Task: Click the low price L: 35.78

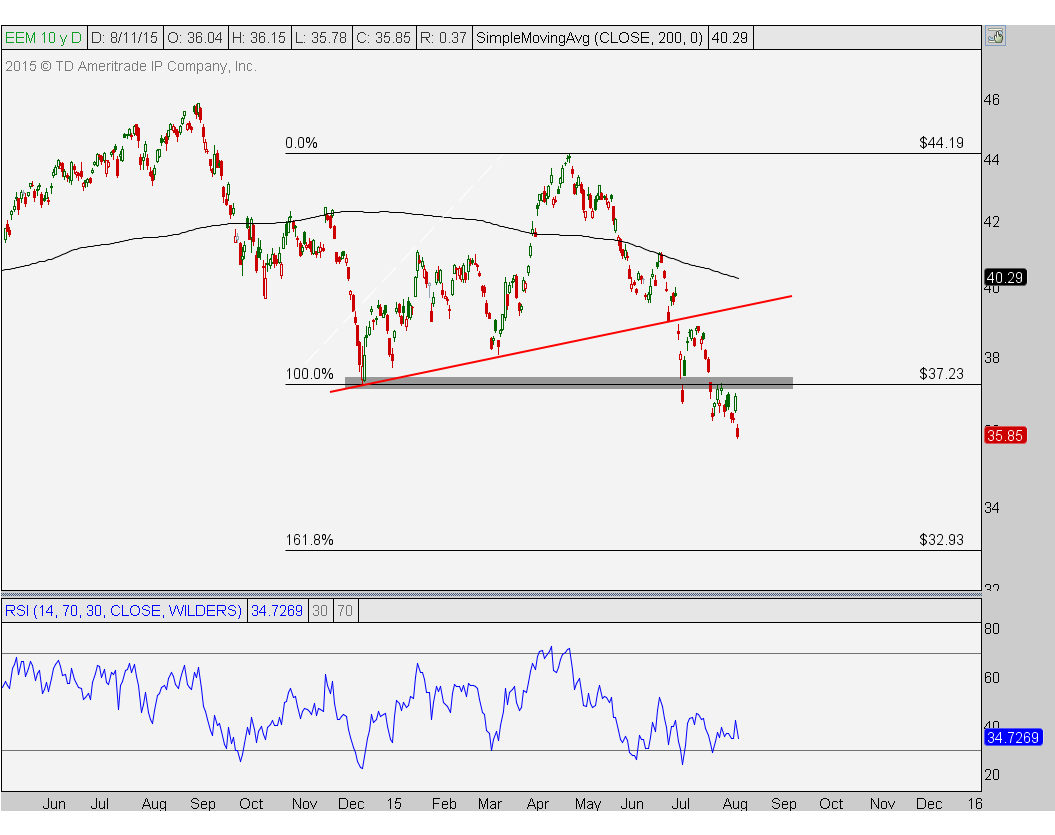Action: (321, 38)
